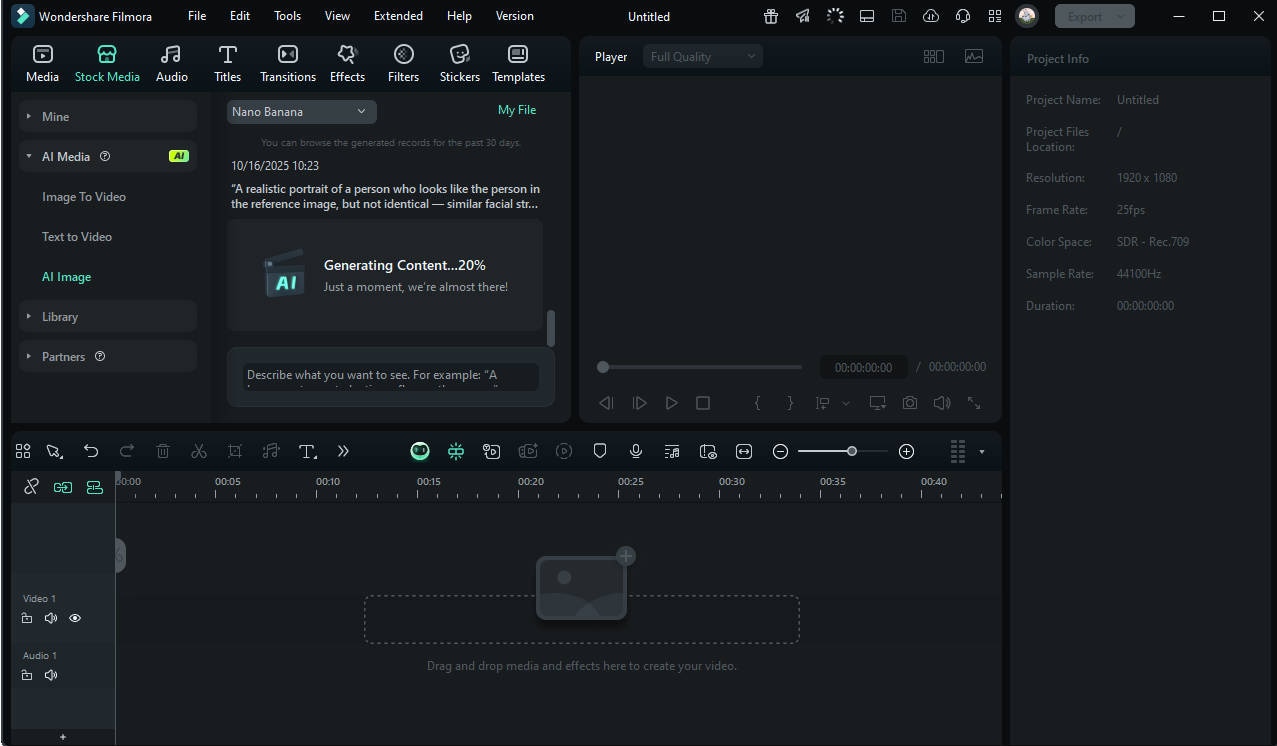Expand the Library section
This screenshot has width=1277, height=746.
click(108, 316)
